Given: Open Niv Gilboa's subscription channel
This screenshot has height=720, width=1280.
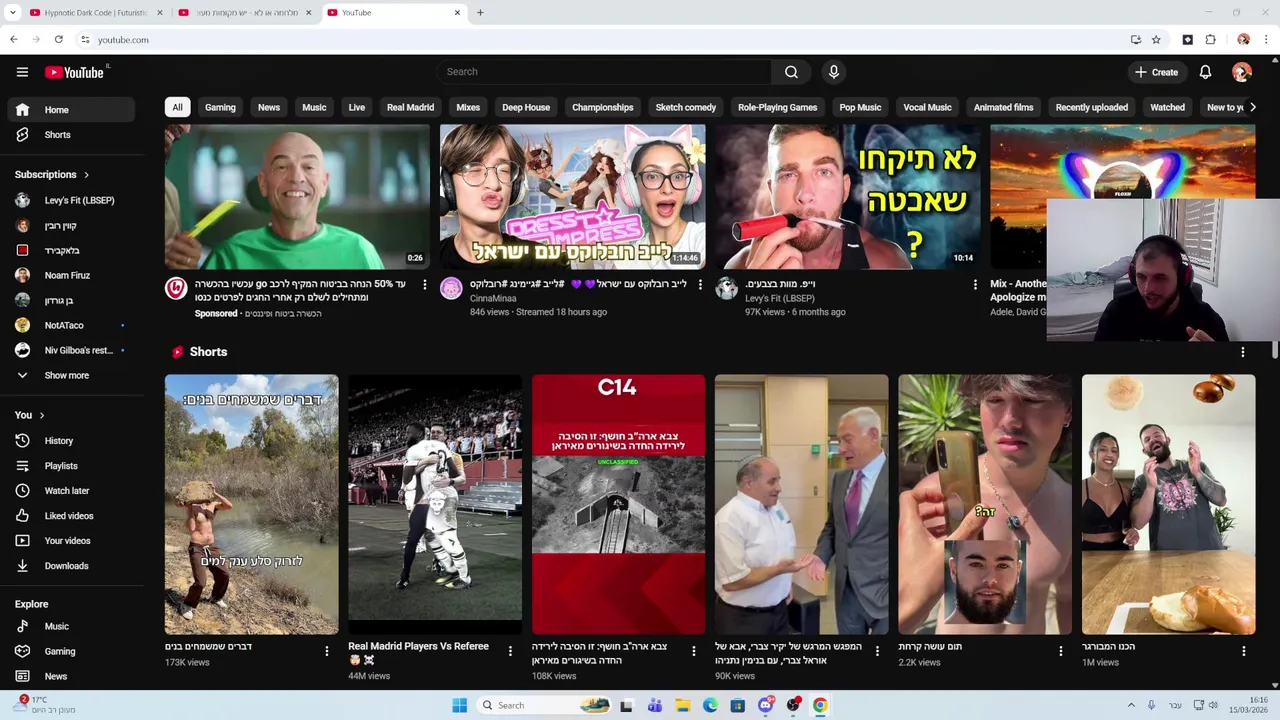Looking at the screenshot, I should tap(70, 350).
